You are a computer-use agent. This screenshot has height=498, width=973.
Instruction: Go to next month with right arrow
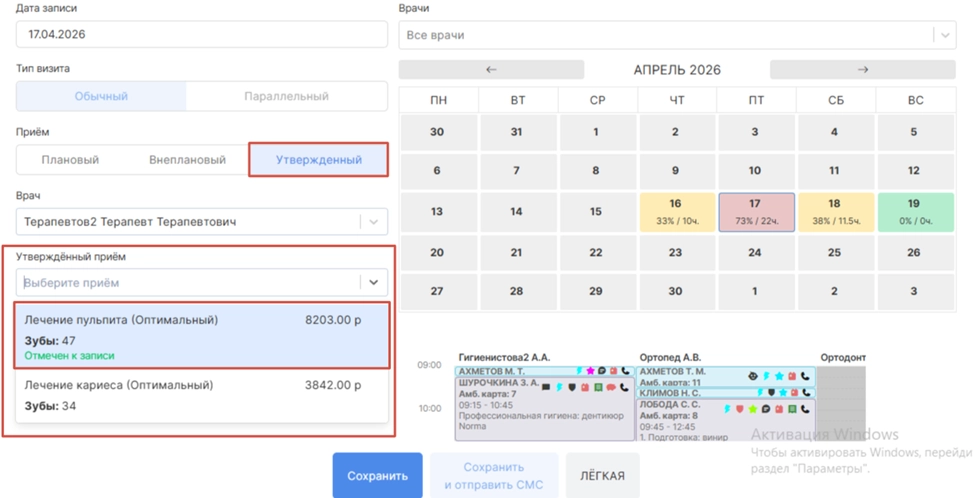tap(862, 70)
